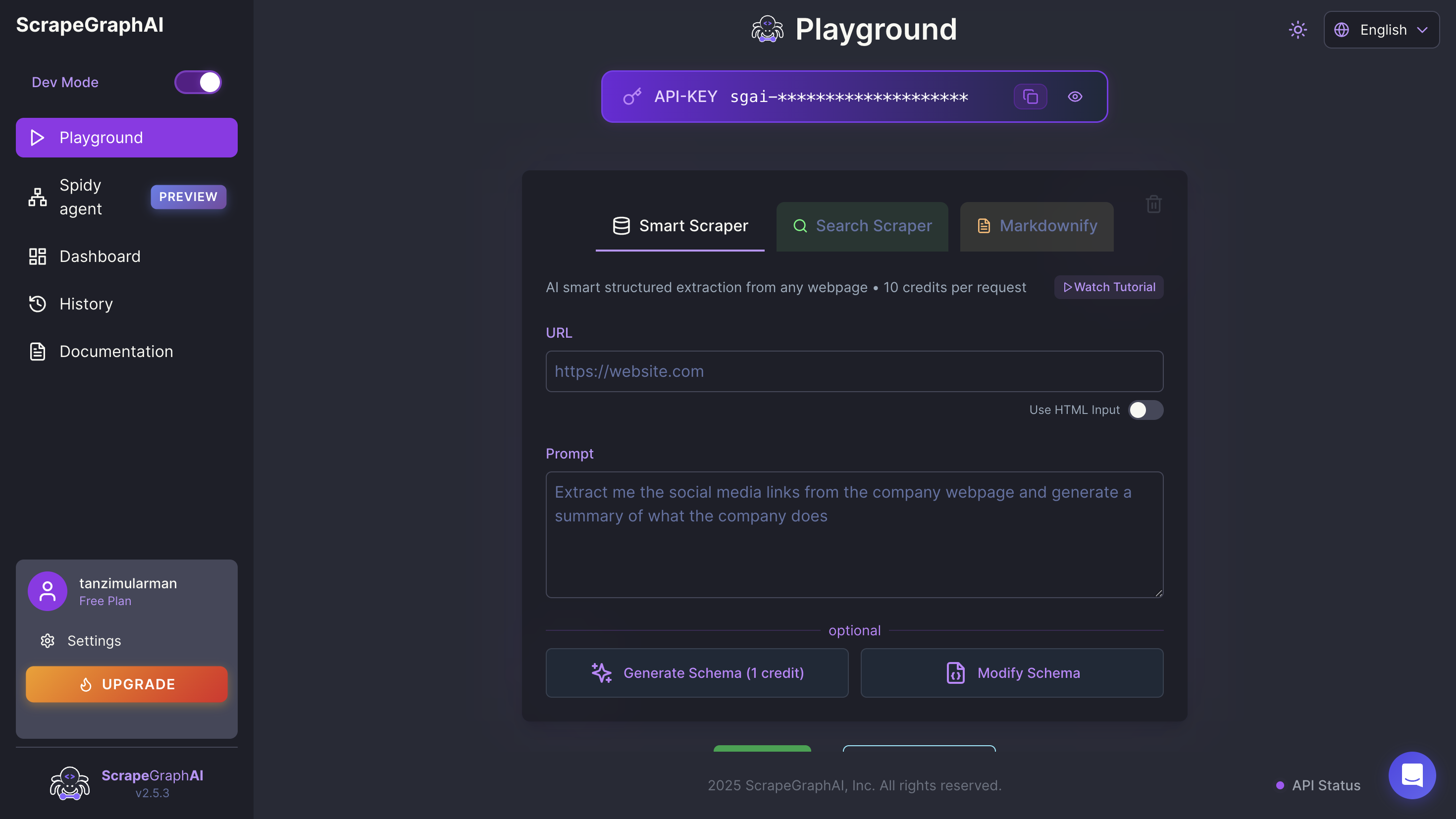This screenshot has height=819, width=1456.
Task: Click the 2025 ScrapeGraphAI copyright footer text
Action: (x=854, y=785)
